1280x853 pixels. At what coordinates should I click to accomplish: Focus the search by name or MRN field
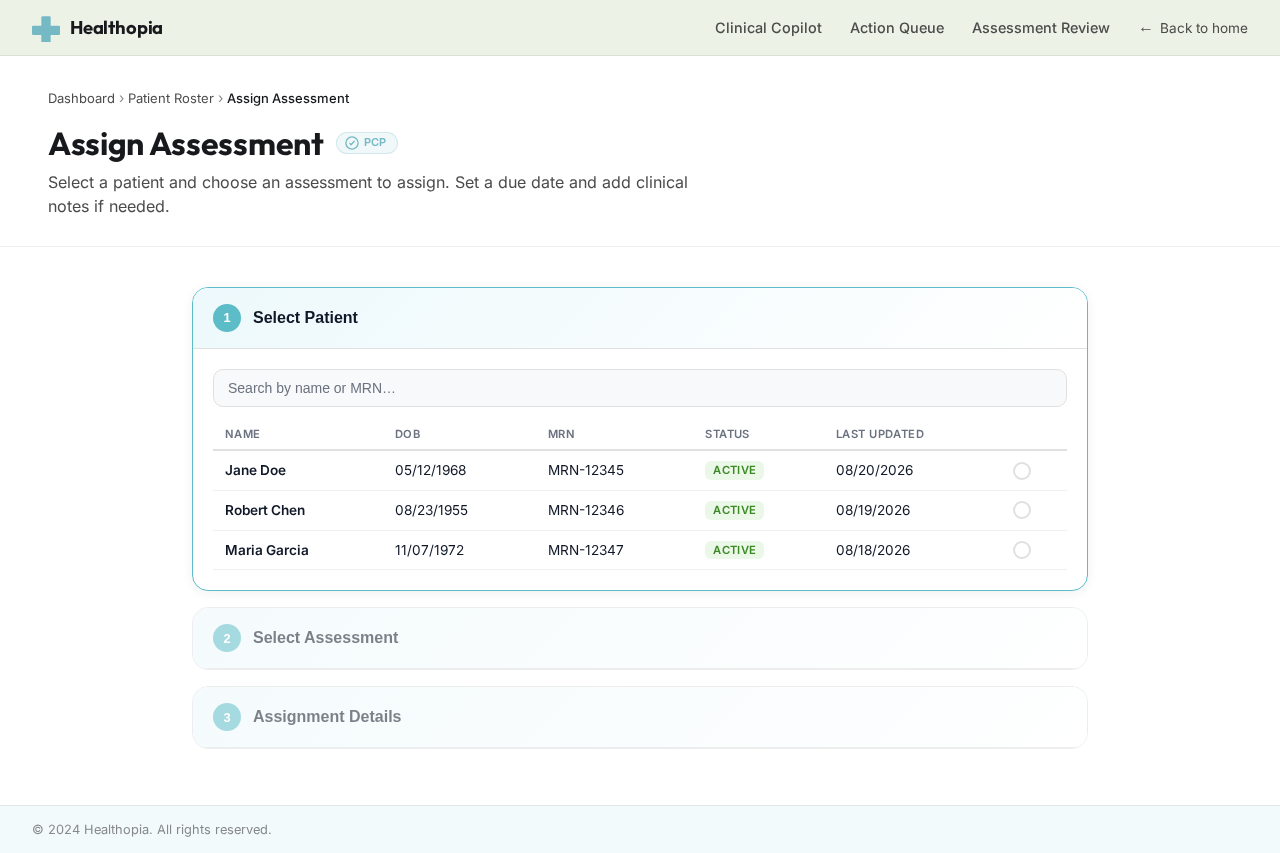640,388
